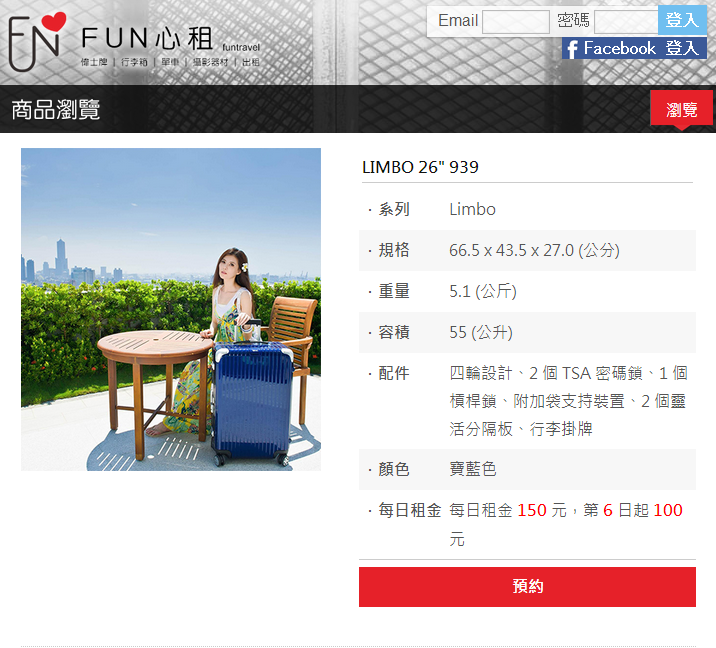Click the 66.5 x 43.5 x 27.0 dimensions row
This screenshot has height=648, width=716.
pos(527,250)
